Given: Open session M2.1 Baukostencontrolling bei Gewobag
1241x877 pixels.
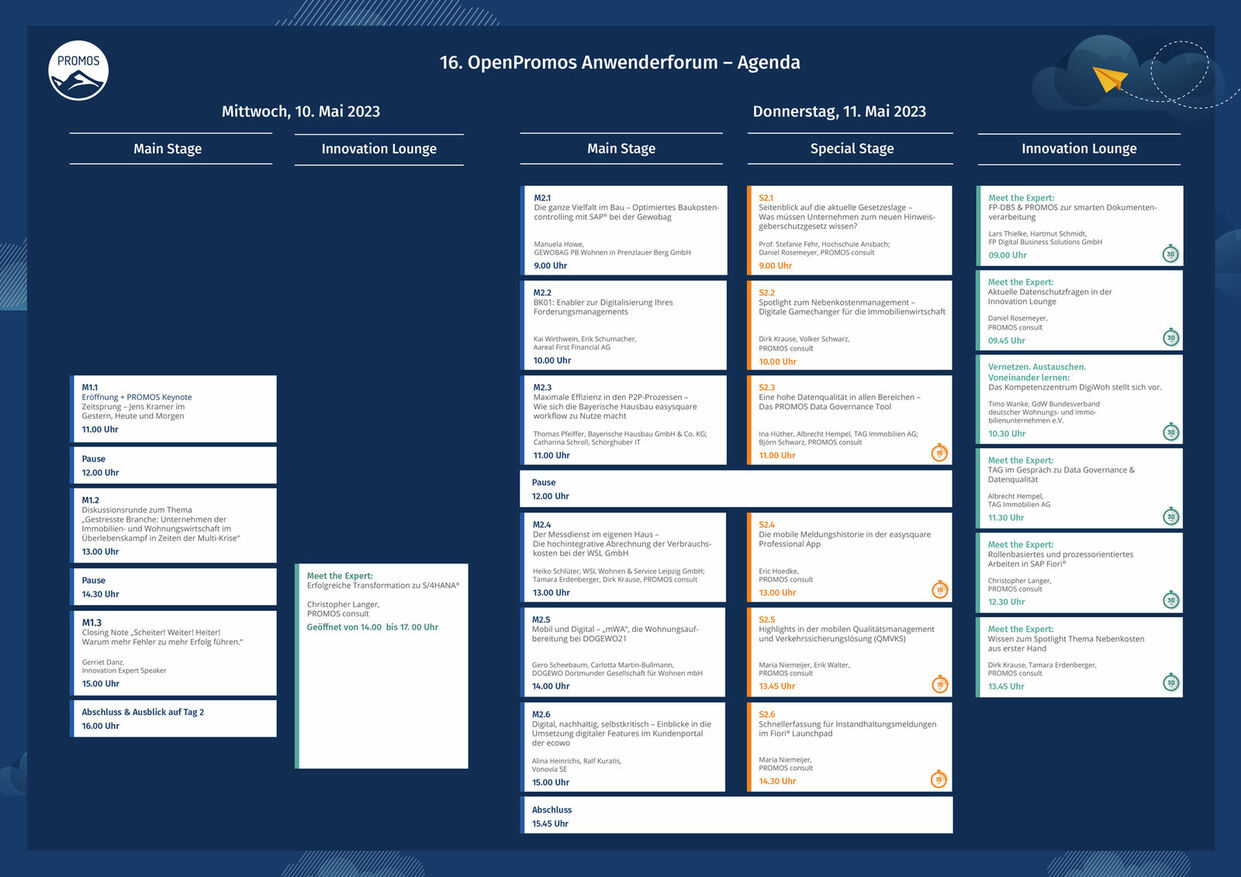Looking at the screenshot, I should click(x=624, y=230).
